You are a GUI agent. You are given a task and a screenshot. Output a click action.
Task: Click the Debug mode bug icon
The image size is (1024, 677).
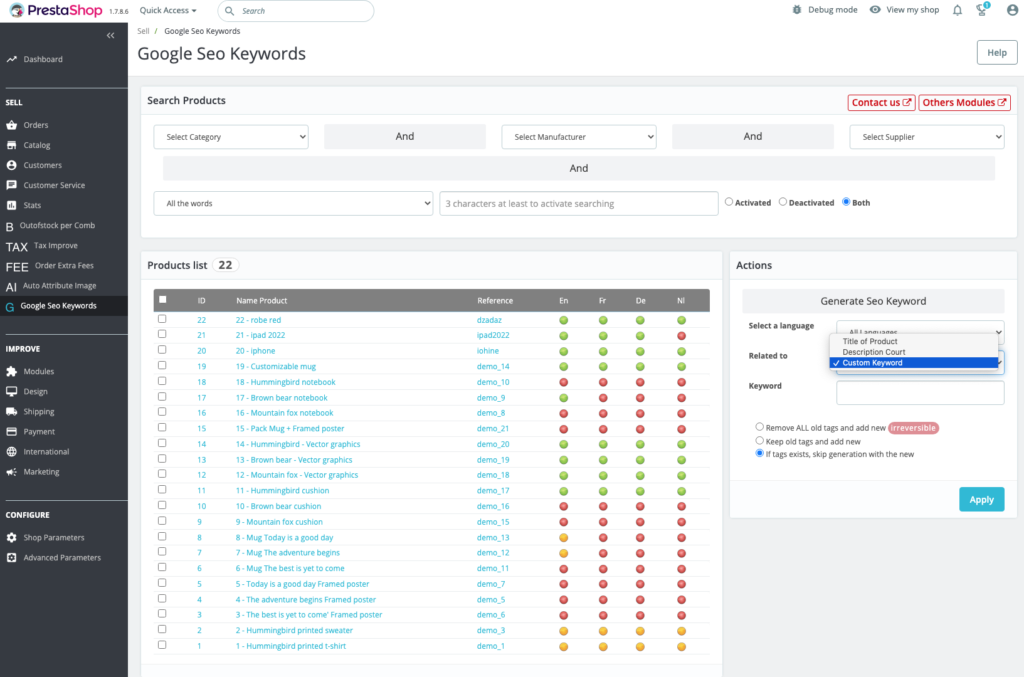(797, 10)
